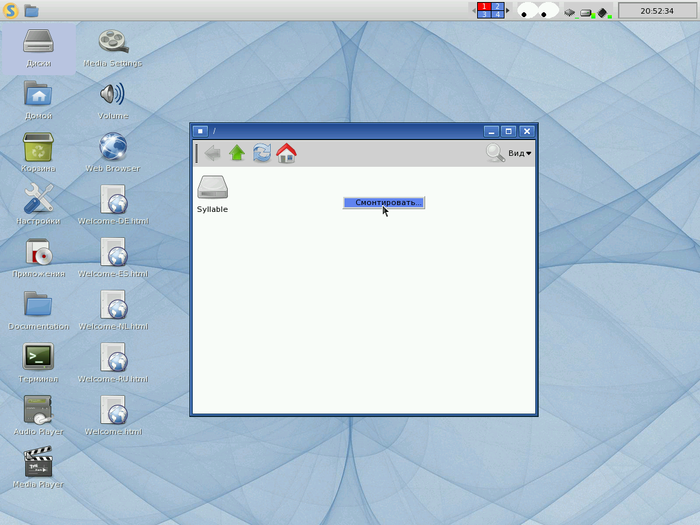Select the Syllable drive icon

212,187
